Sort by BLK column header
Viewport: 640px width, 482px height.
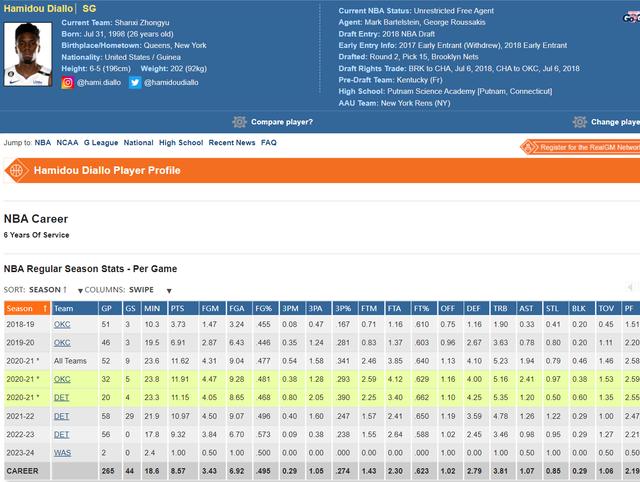point(581,309)
